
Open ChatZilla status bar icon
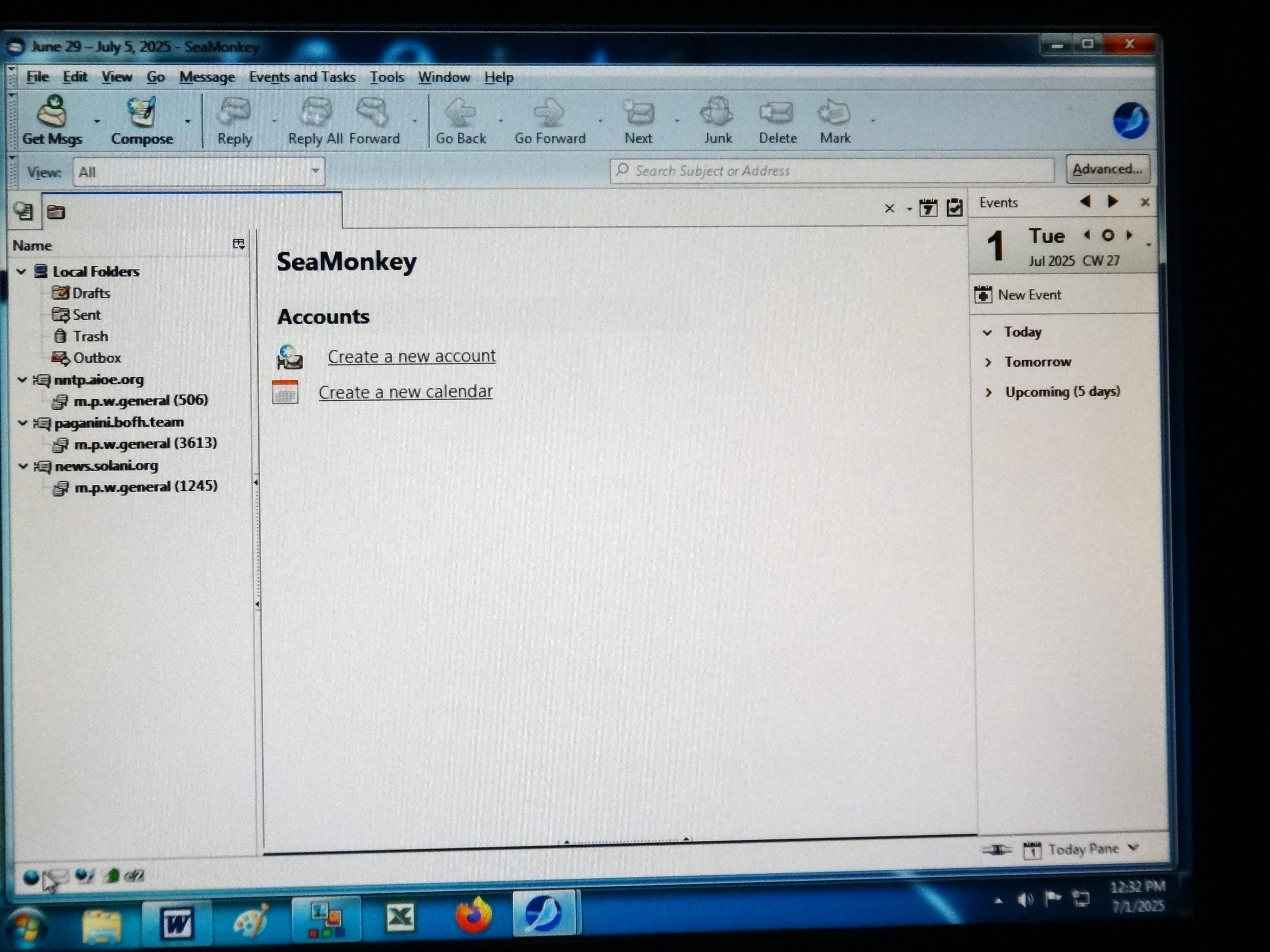click(135, 876)
